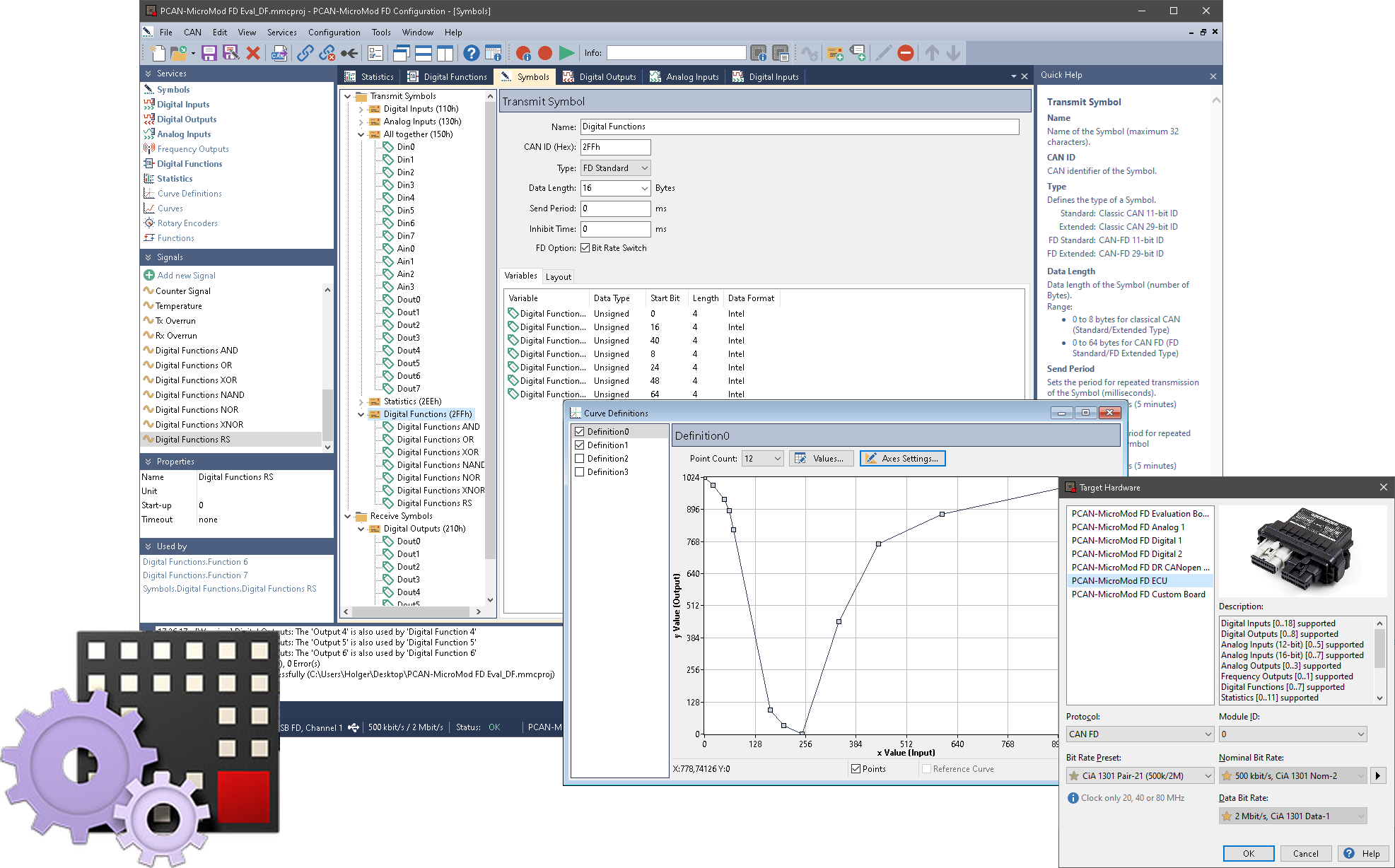Expand the Statistics (2EEh) tree node

361,401
